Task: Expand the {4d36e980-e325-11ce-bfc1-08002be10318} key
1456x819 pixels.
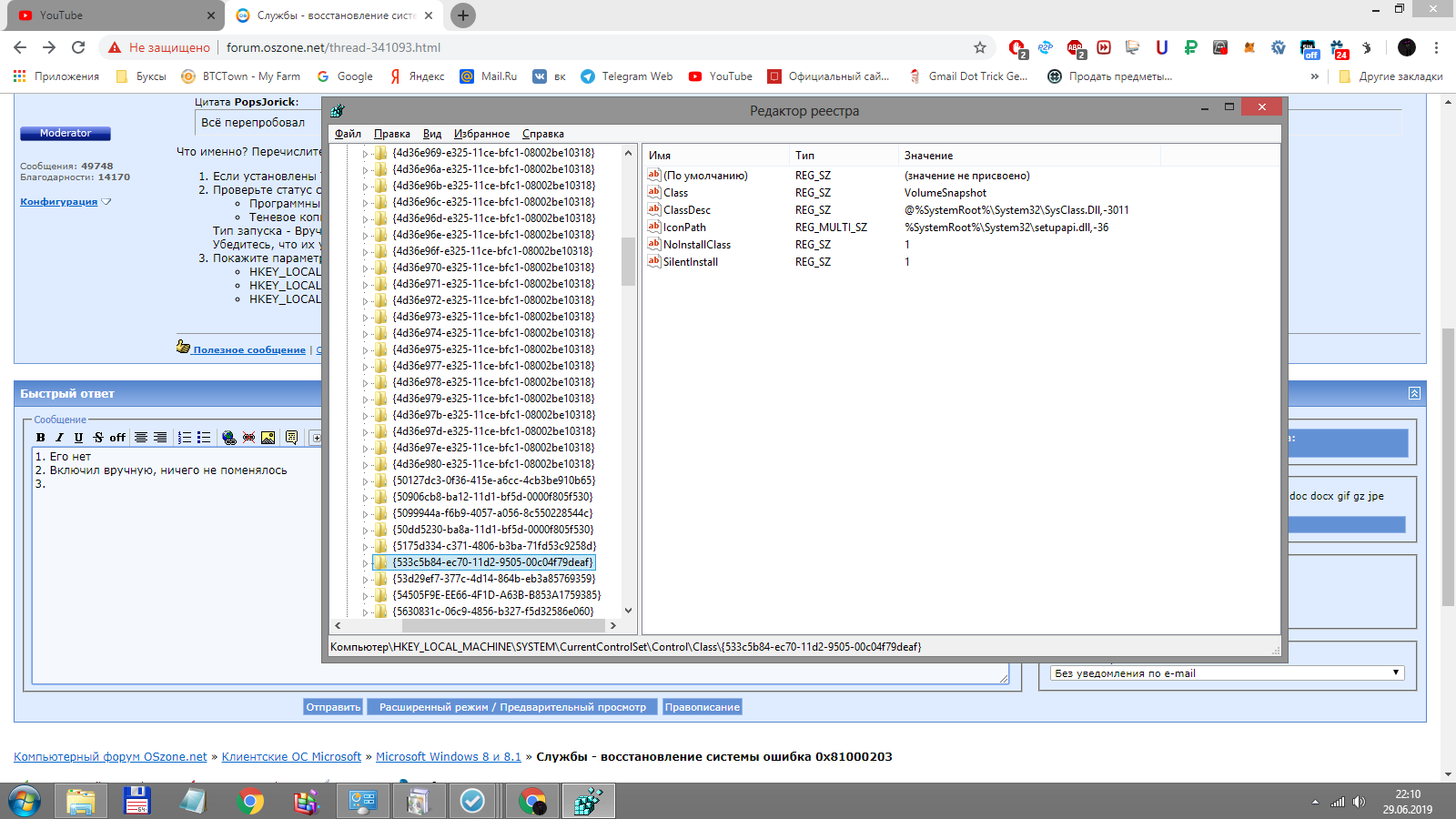Action: coord(365,464)
